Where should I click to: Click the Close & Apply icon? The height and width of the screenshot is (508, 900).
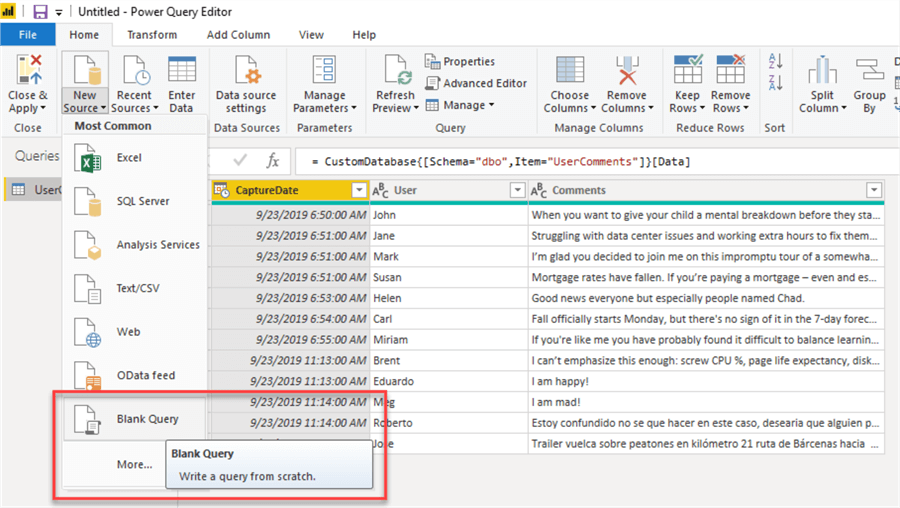[28, 70]
